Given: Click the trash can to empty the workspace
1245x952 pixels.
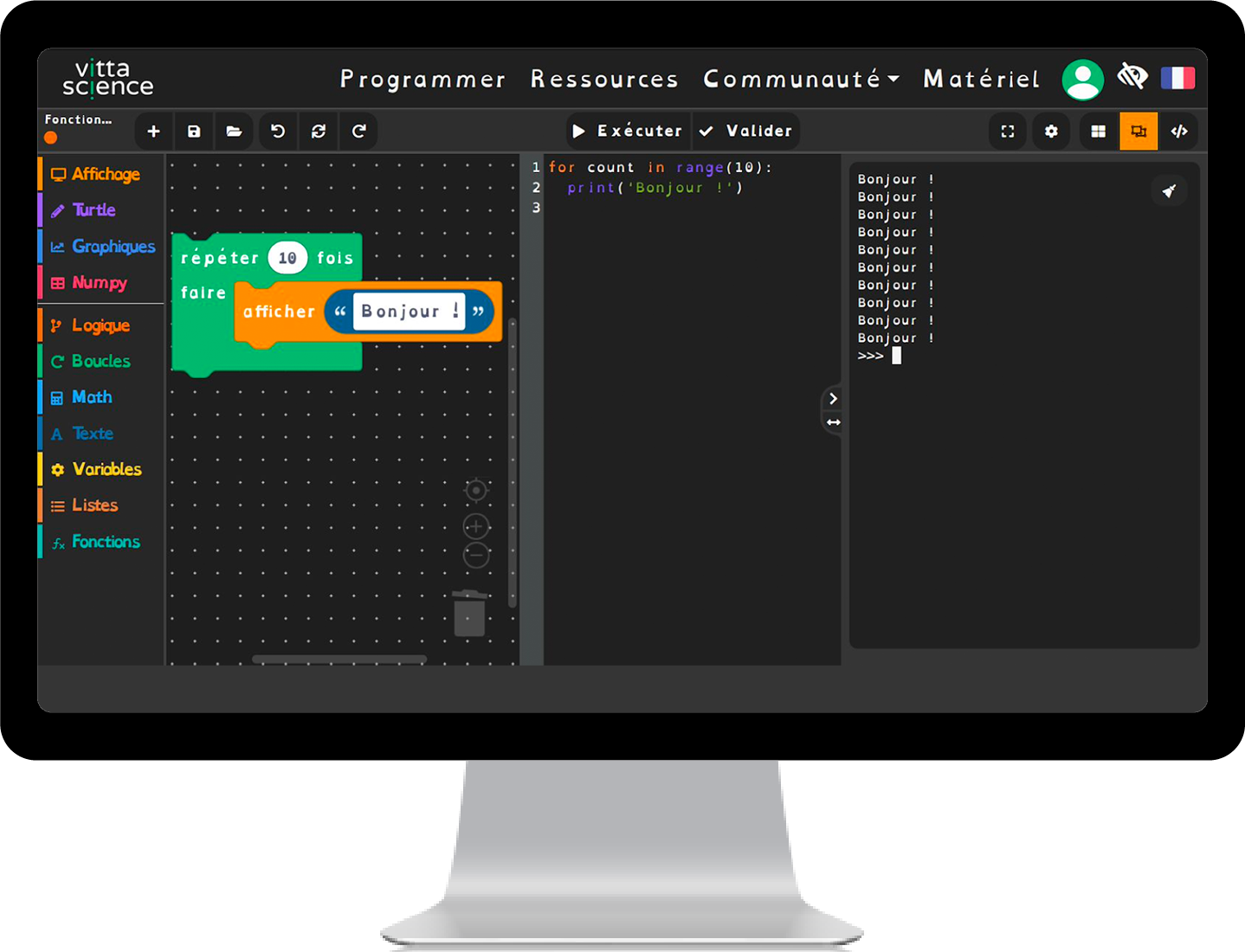Looking at the screenshot, I should (x=469, y=614).
